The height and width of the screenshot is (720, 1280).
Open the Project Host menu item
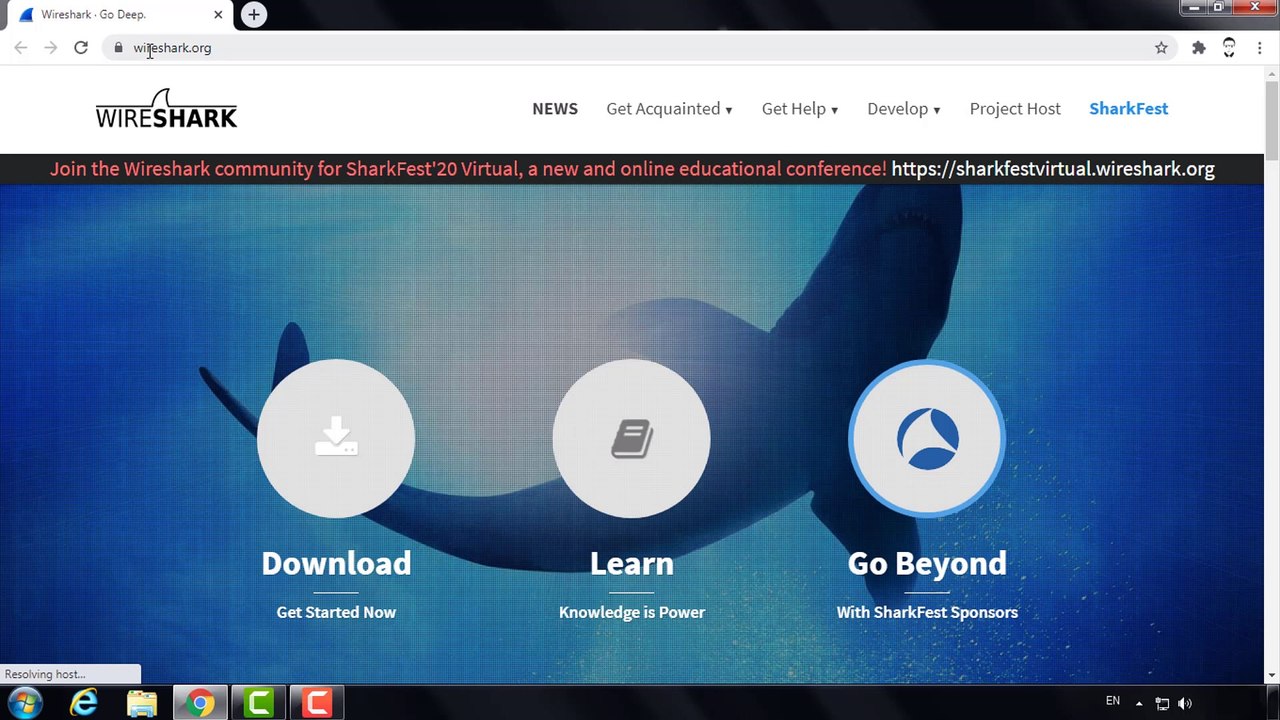tap(1015, 108)
